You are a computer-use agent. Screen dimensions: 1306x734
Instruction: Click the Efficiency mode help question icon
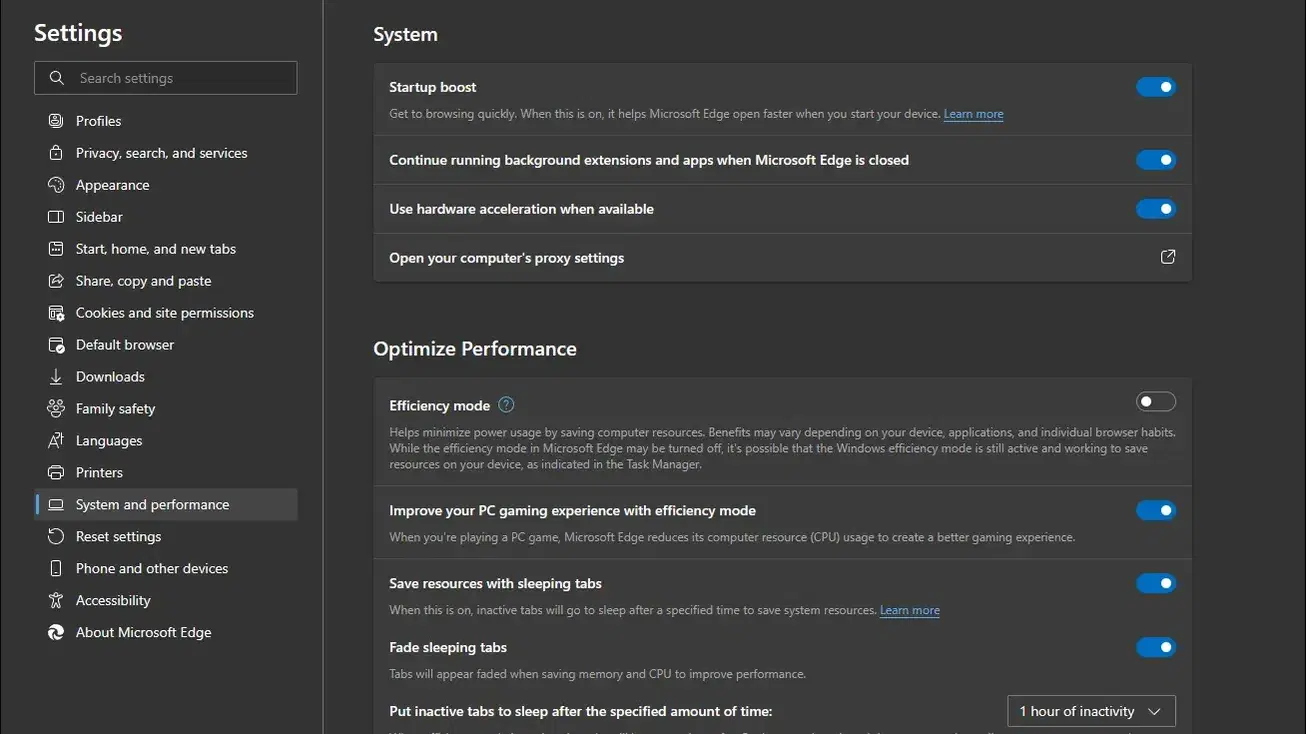click(506, 405)
